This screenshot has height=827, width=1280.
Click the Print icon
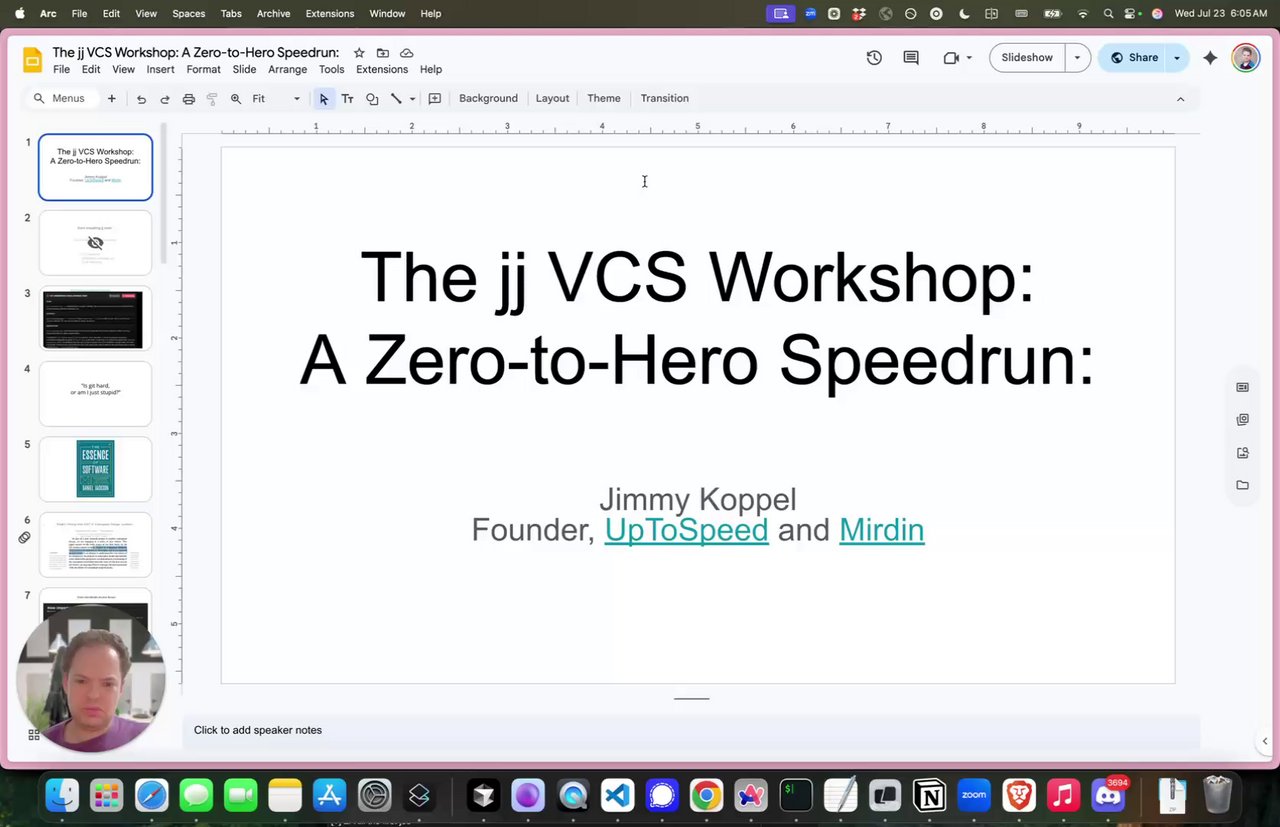click(x=188, y=98)
